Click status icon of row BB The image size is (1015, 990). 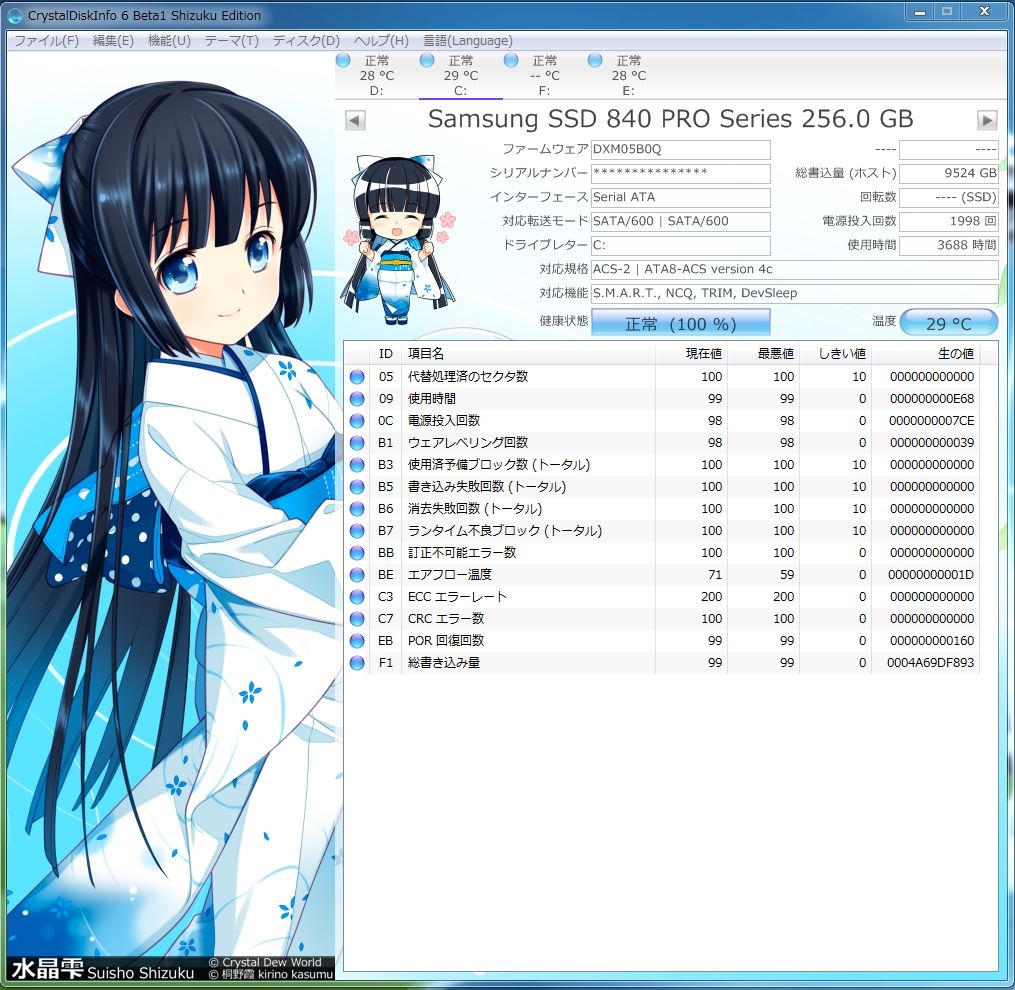pyautogui.click(x=357, y=553)
